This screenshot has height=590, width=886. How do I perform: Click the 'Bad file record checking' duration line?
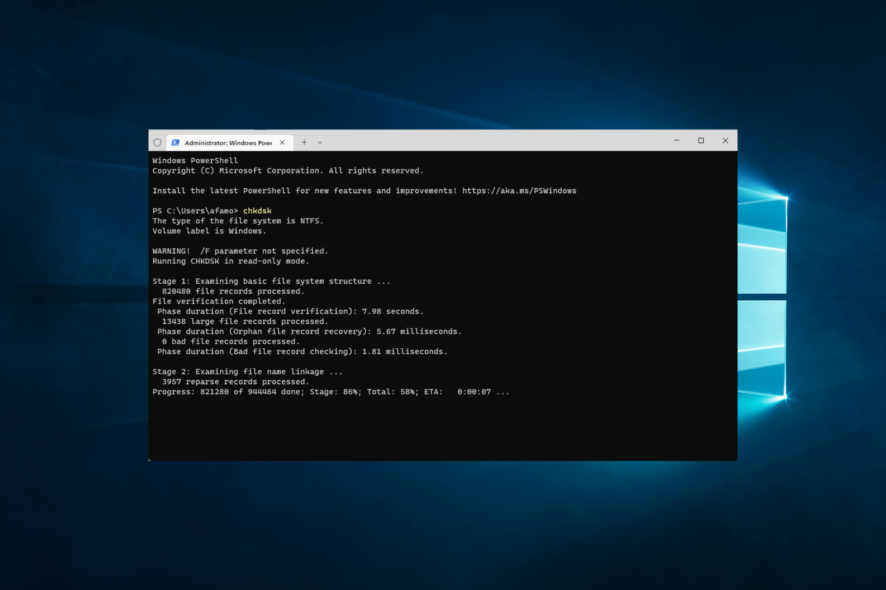(302, 352)
